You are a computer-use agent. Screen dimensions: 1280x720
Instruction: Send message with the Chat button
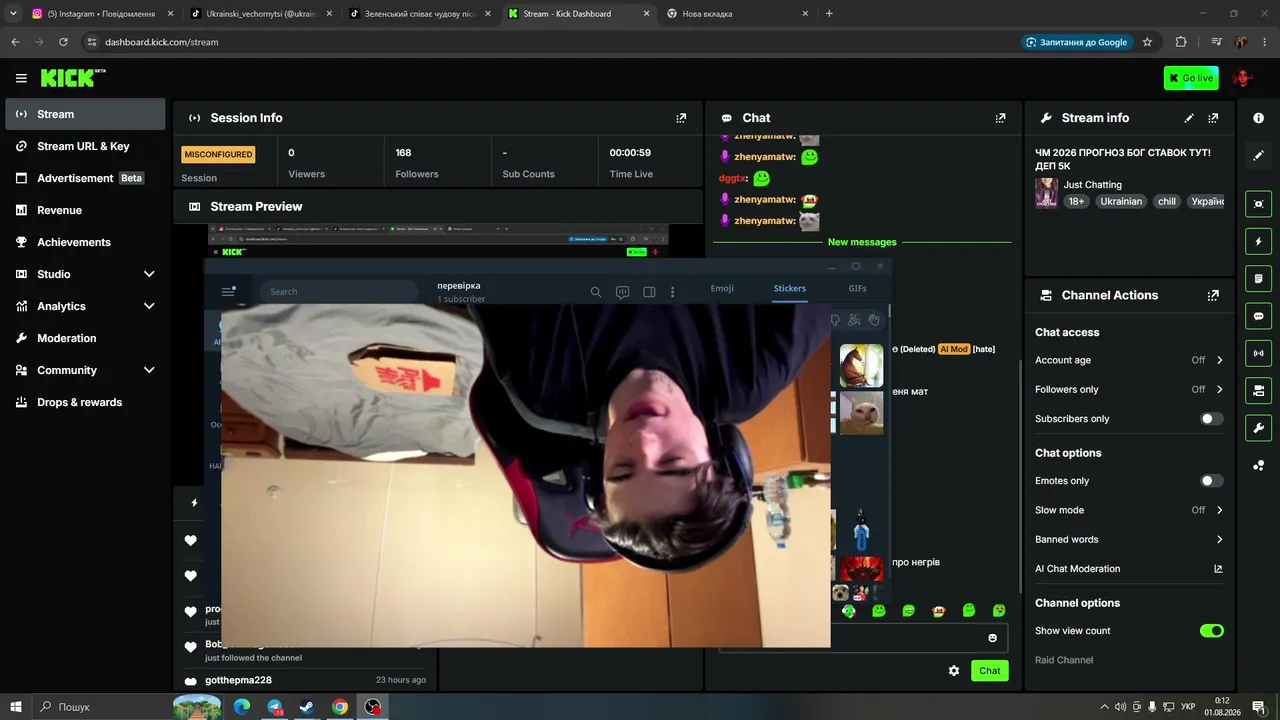point(989,671)
